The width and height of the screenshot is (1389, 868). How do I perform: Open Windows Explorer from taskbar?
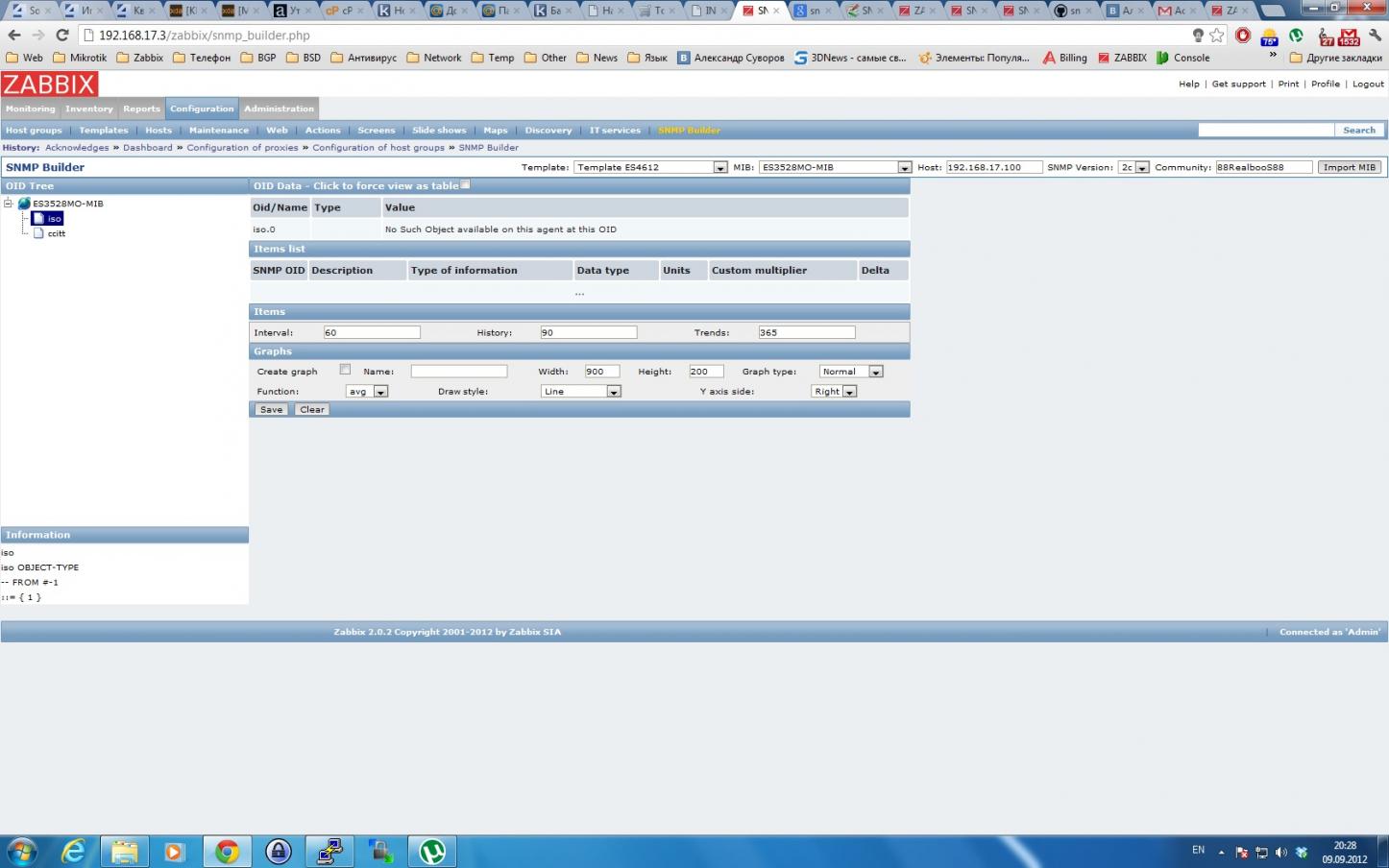124,851
